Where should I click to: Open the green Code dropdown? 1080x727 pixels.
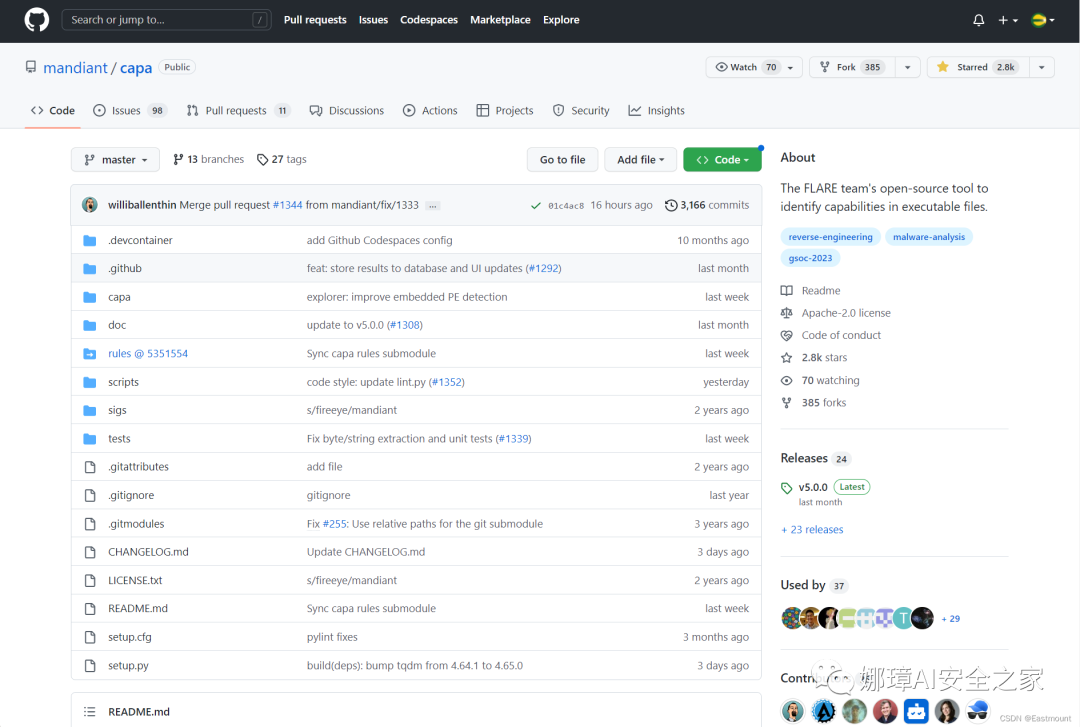click(x=722, y=159)
